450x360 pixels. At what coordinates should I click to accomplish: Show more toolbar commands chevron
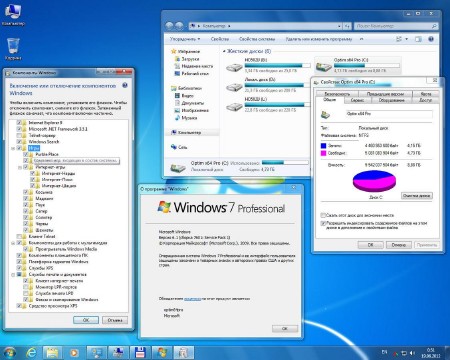[x=361, y=39]
